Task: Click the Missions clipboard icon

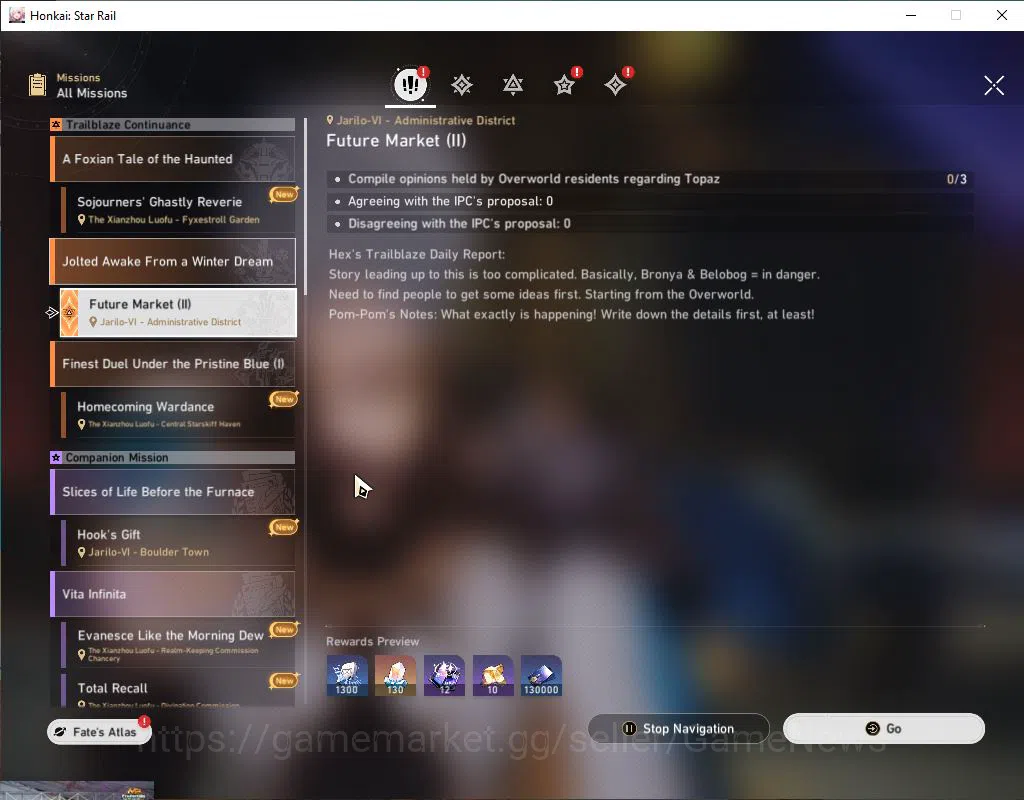Action: point(37,85)
